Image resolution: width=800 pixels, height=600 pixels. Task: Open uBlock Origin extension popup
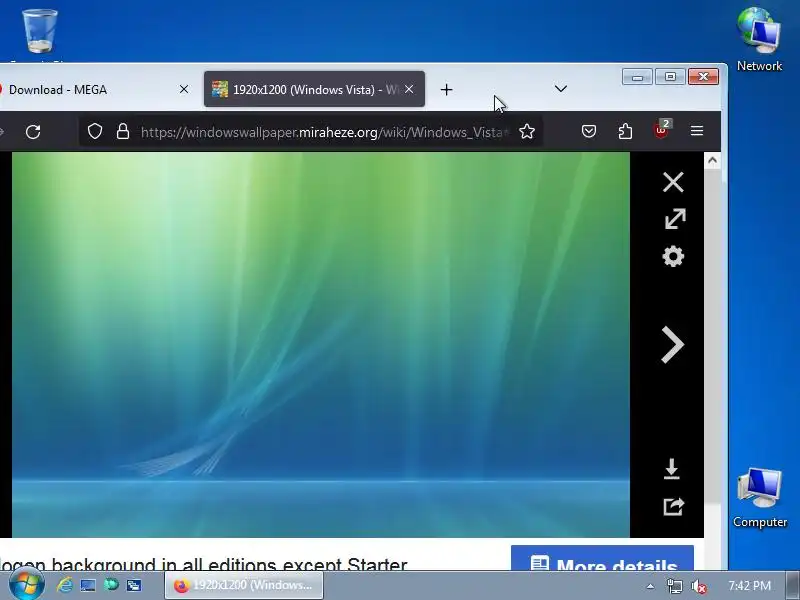662,130
